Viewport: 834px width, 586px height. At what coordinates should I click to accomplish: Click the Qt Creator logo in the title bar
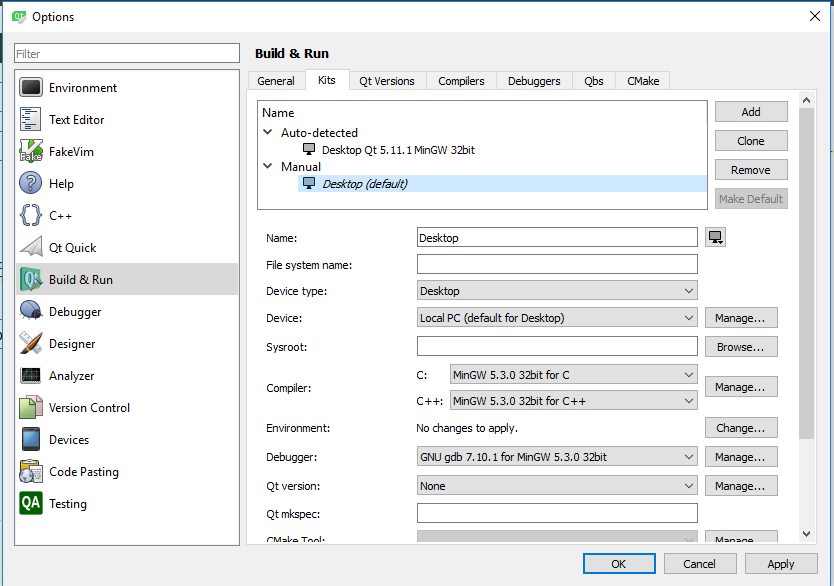(19, 16)
